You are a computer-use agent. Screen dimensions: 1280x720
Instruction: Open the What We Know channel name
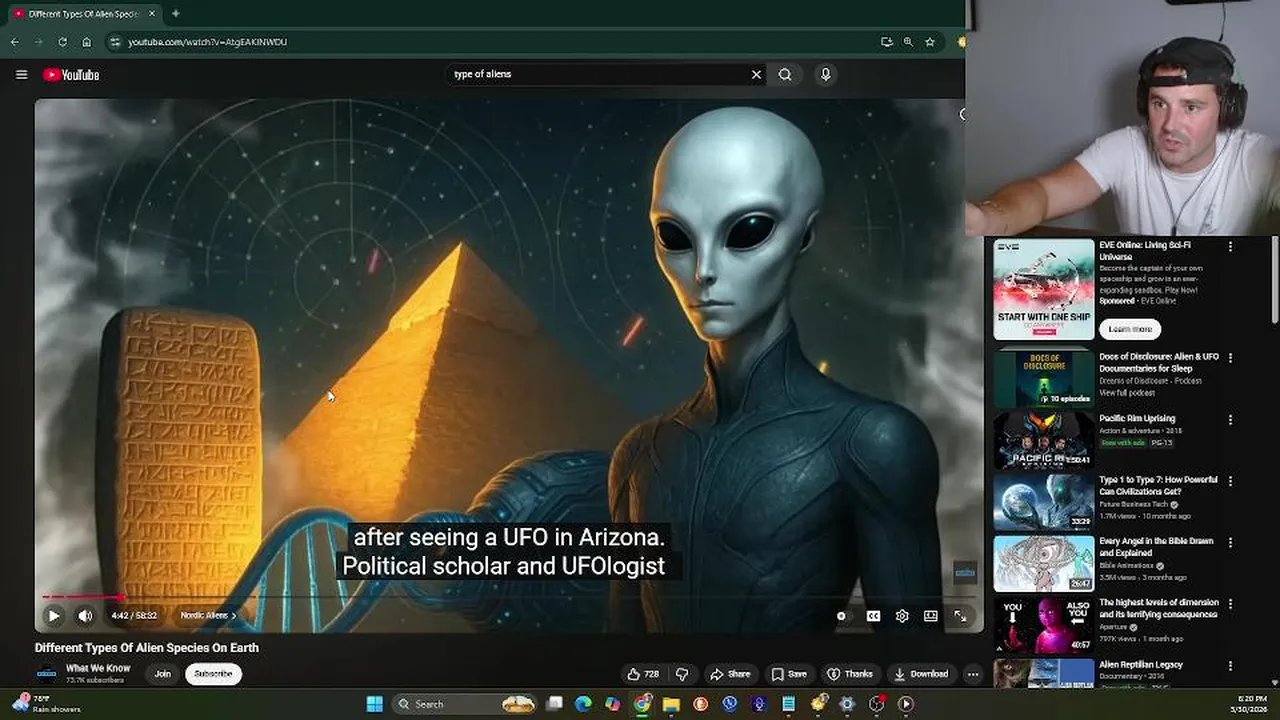(x=98, y=668)
